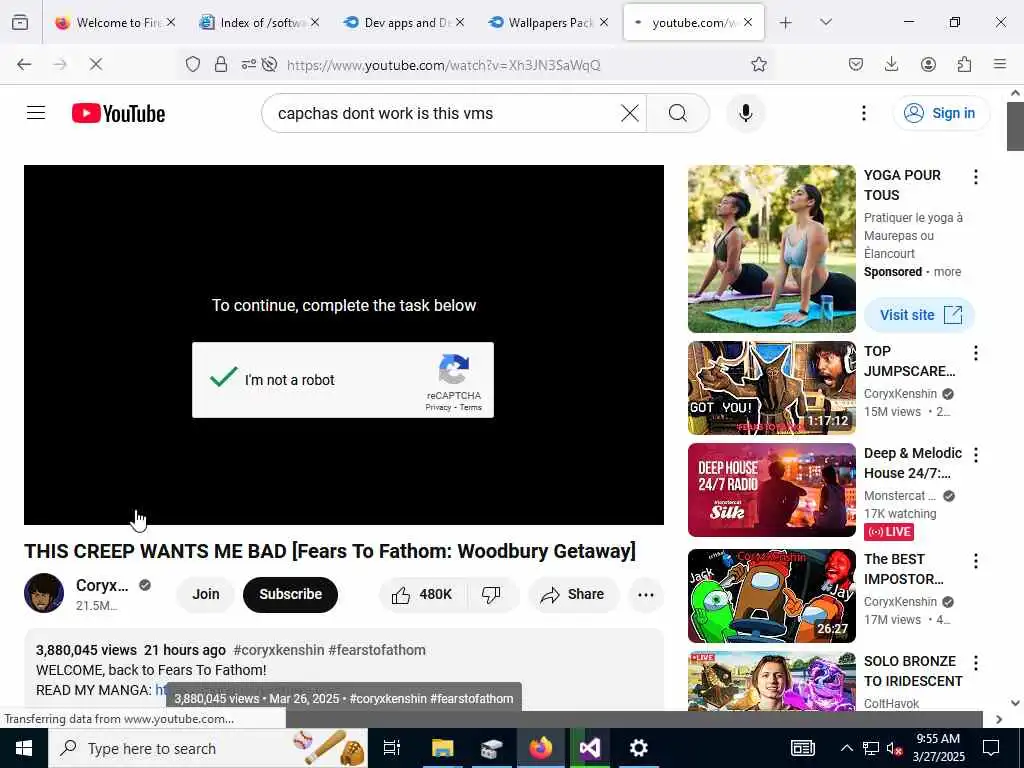Screen dimensions: 1024x768
Task: Expand the list all tabs dropdown arrow
Action: pyautogui.click(x=825, y=22)
